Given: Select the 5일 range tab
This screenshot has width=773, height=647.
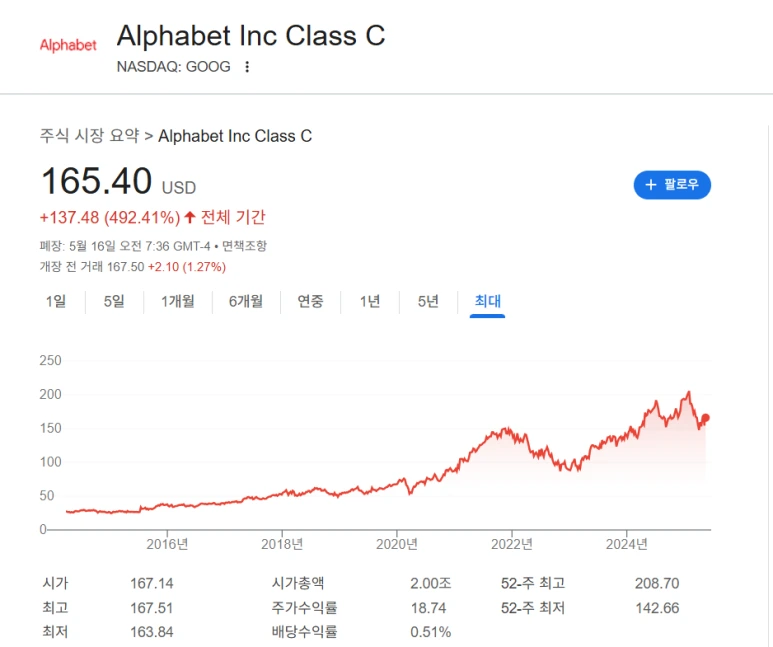Looking at the screenshot, I should click(x=114, y=301).
